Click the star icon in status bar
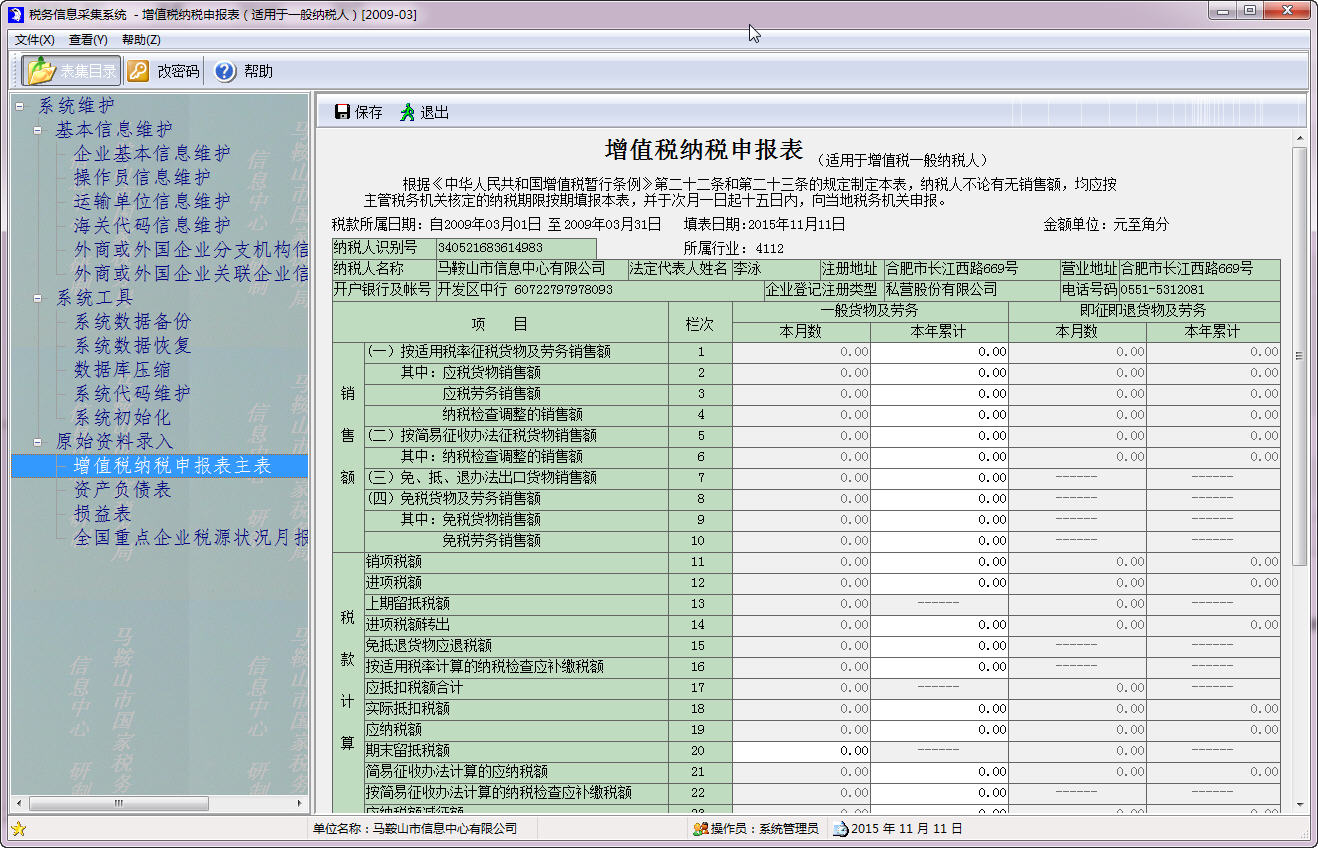The image size is (1318, 848). [18, 829]
